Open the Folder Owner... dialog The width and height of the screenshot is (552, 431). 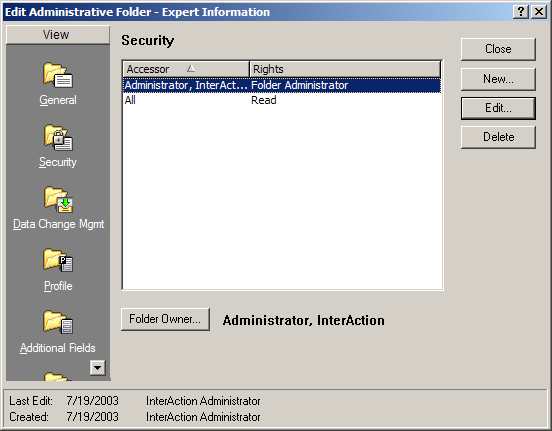pos(165,319)
